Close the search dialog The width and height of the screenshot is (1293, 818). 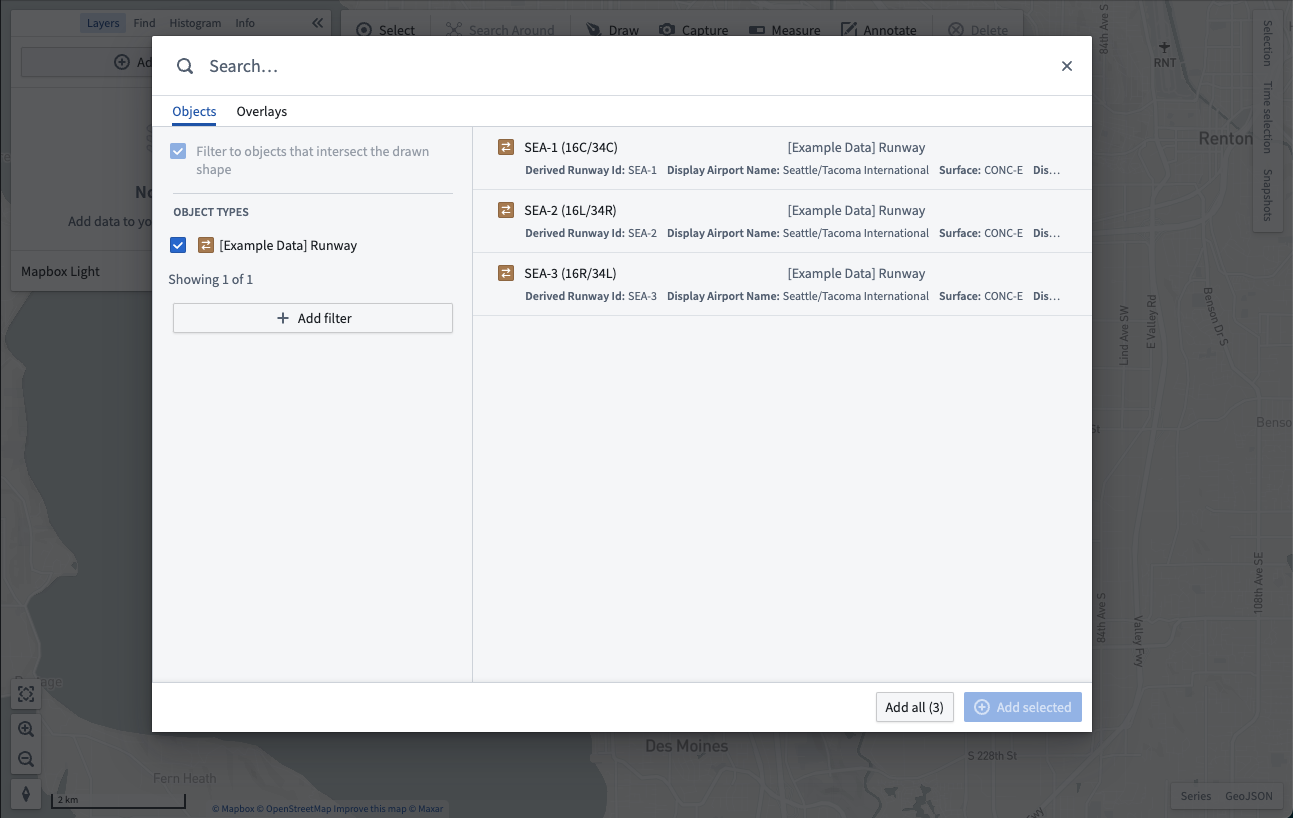(1067, 66)
